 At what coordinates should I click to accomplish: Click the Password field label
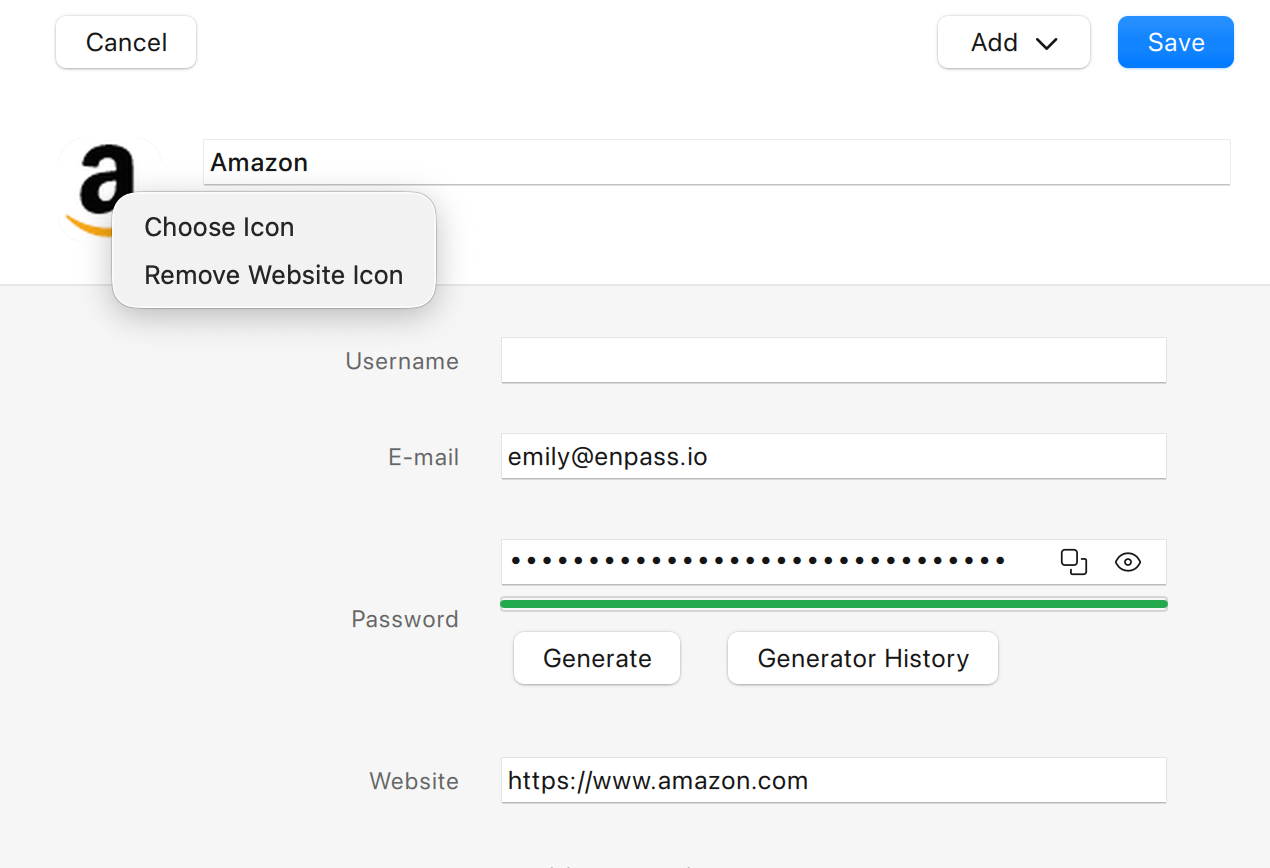click(405, 619)
